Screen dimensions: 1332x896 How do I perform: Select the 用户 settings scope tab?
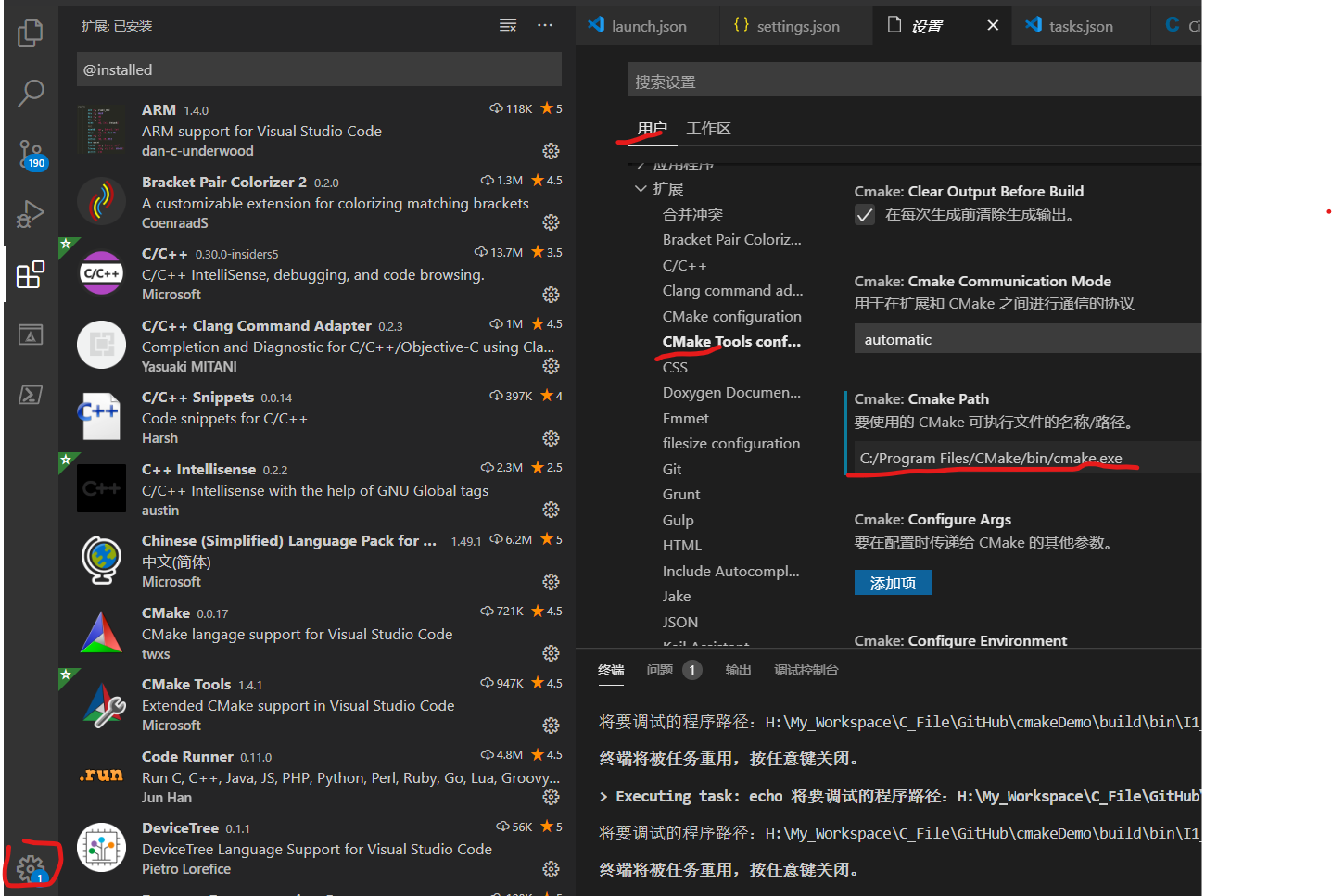click(652, 129)
